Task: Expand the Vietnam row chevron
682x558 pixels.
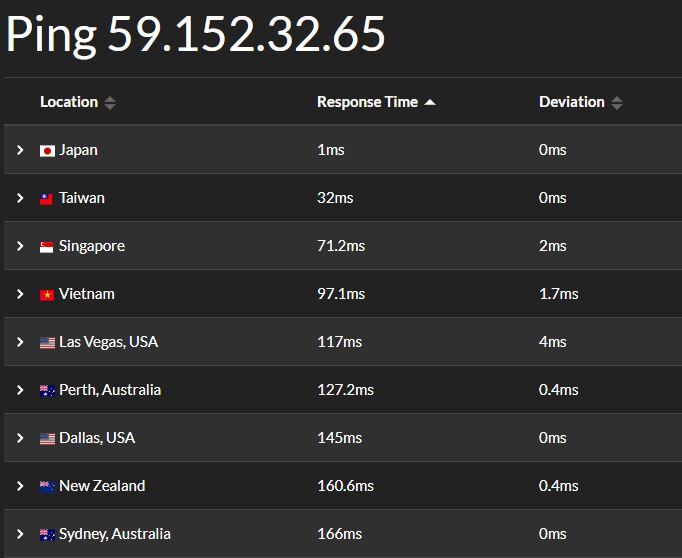Action: (x=20, y=294)
